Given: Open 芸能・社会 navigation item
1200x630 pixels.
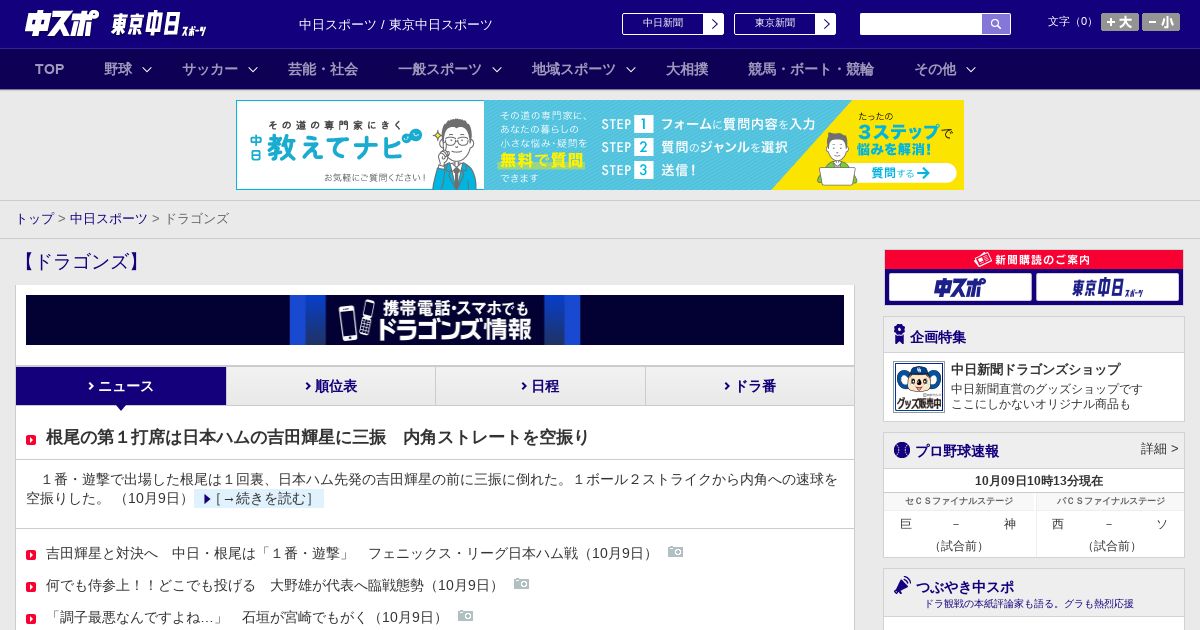Looking at the screenshot, I should coord(323,69).
